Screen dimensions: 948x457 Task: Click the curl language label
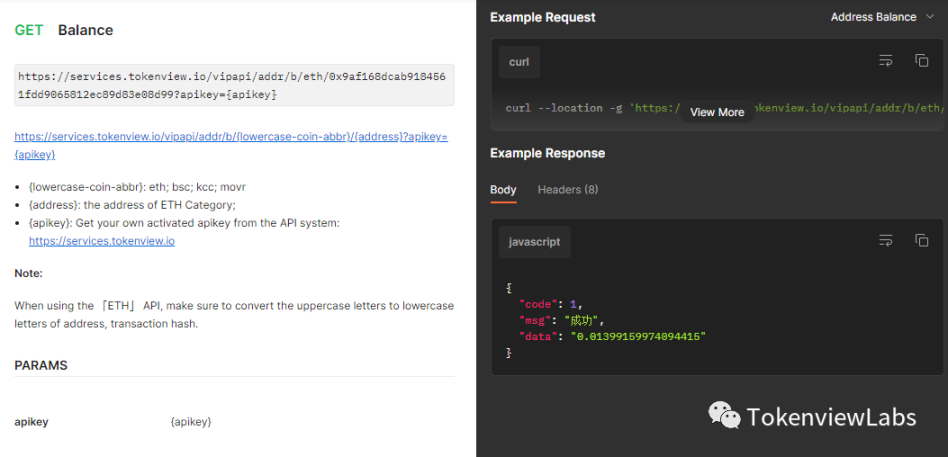(x=519, y=62)
